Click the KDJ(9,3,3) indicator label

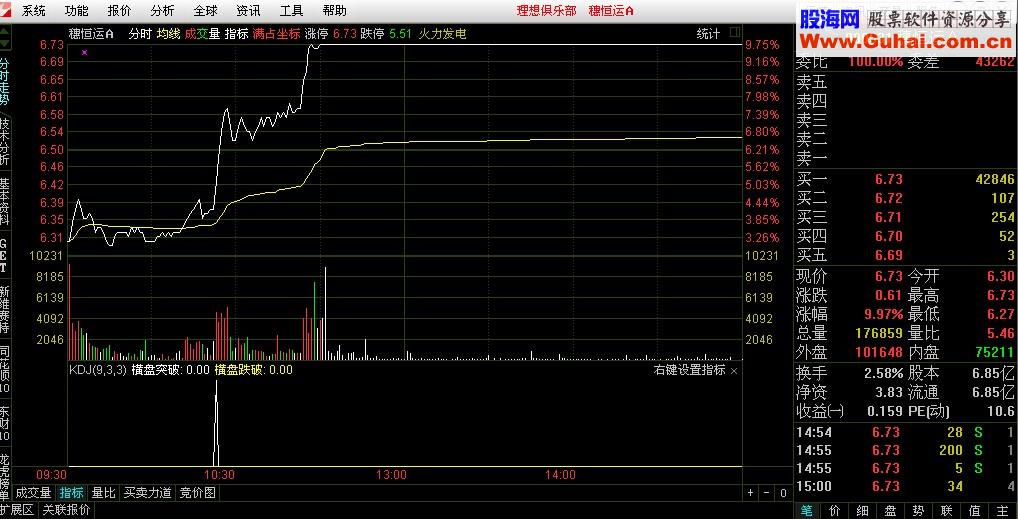tap(97, 370)
